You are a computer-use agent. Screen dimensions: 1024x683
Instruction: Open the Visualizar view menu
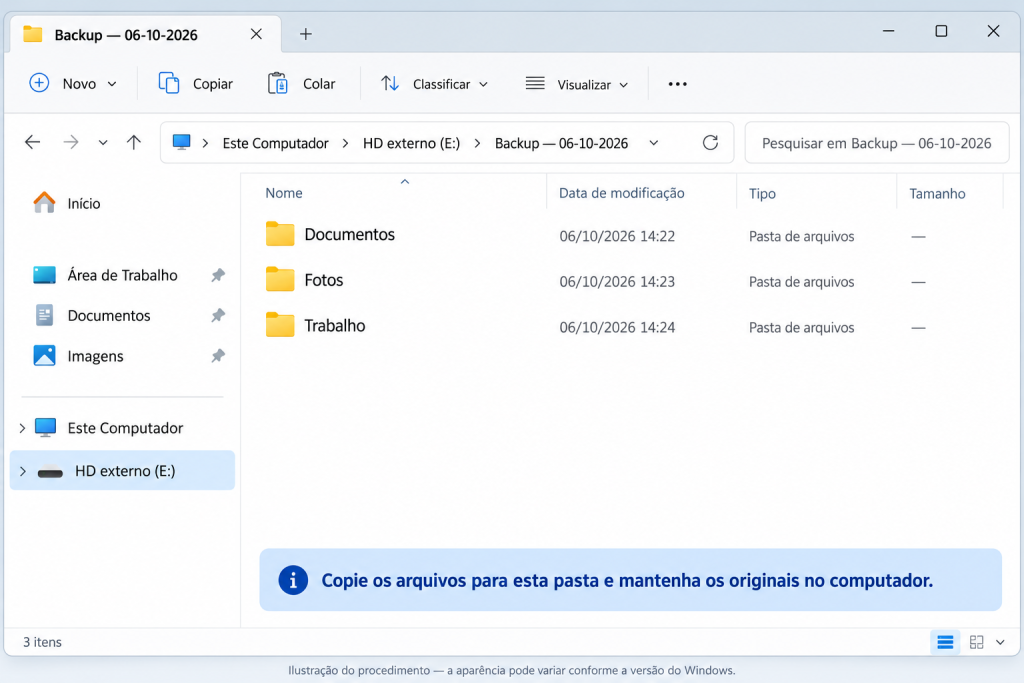[x=577, y=84]
